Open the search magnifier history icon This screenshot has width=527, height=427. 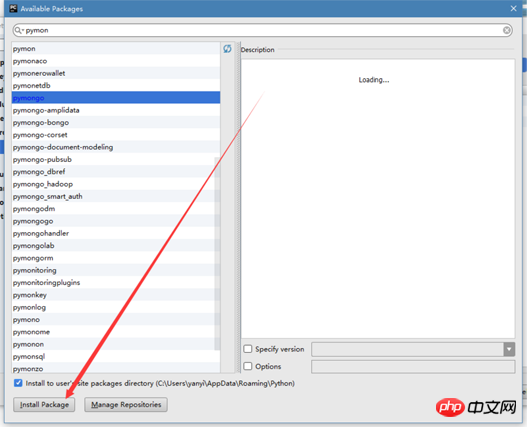[19, 30]
